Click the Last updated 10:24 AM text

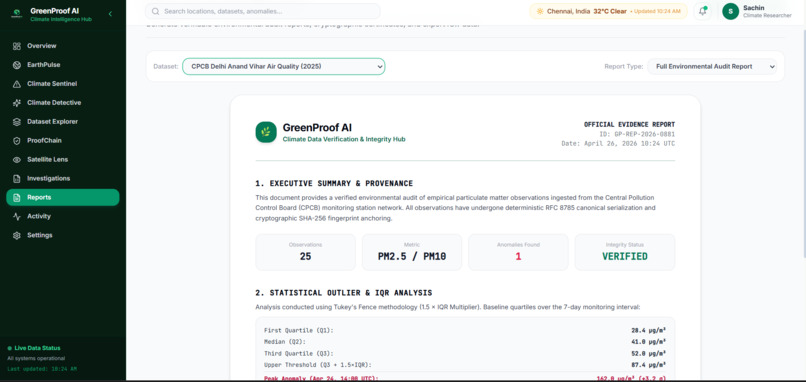tap(42, 369)
